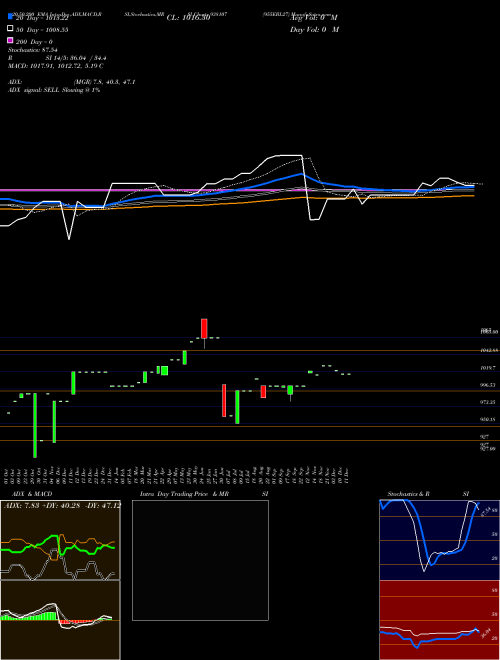Click 'ADX signal: SELL Slowing @ 1%' text

tap(54, 90)
